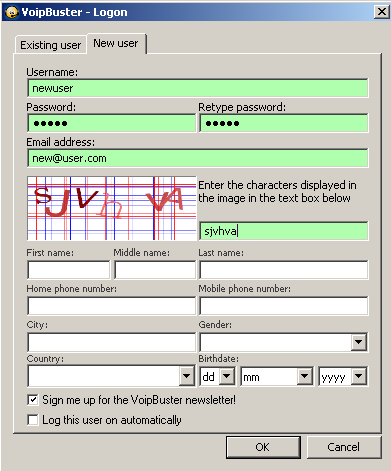Click the City input field
391x471 pixels.
pos(111,342)
